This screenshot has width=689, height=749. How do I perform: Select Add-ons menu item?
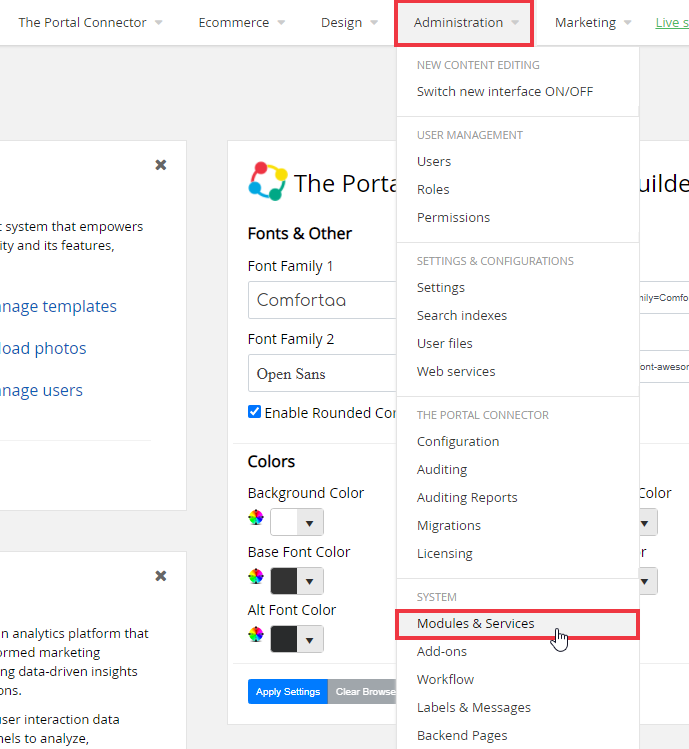[x=441, y=652]
